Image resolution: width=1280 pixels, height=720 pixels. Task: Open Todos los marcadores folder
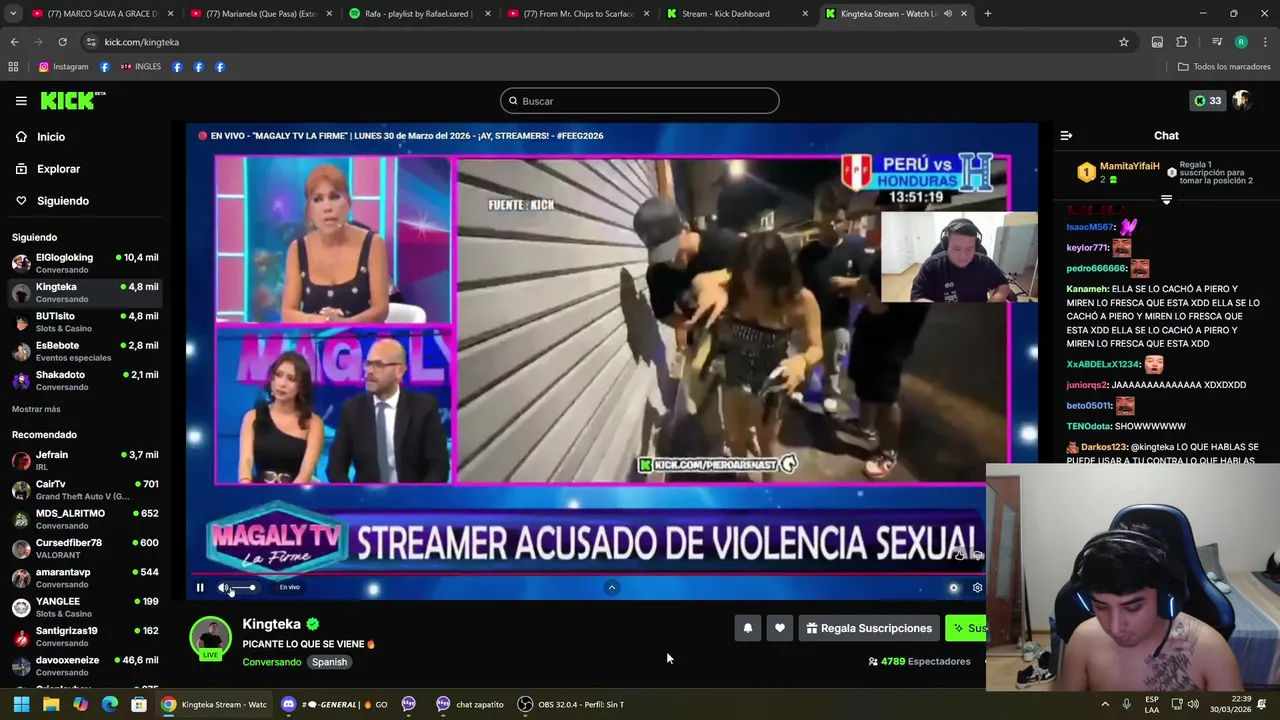point(1224,67)
